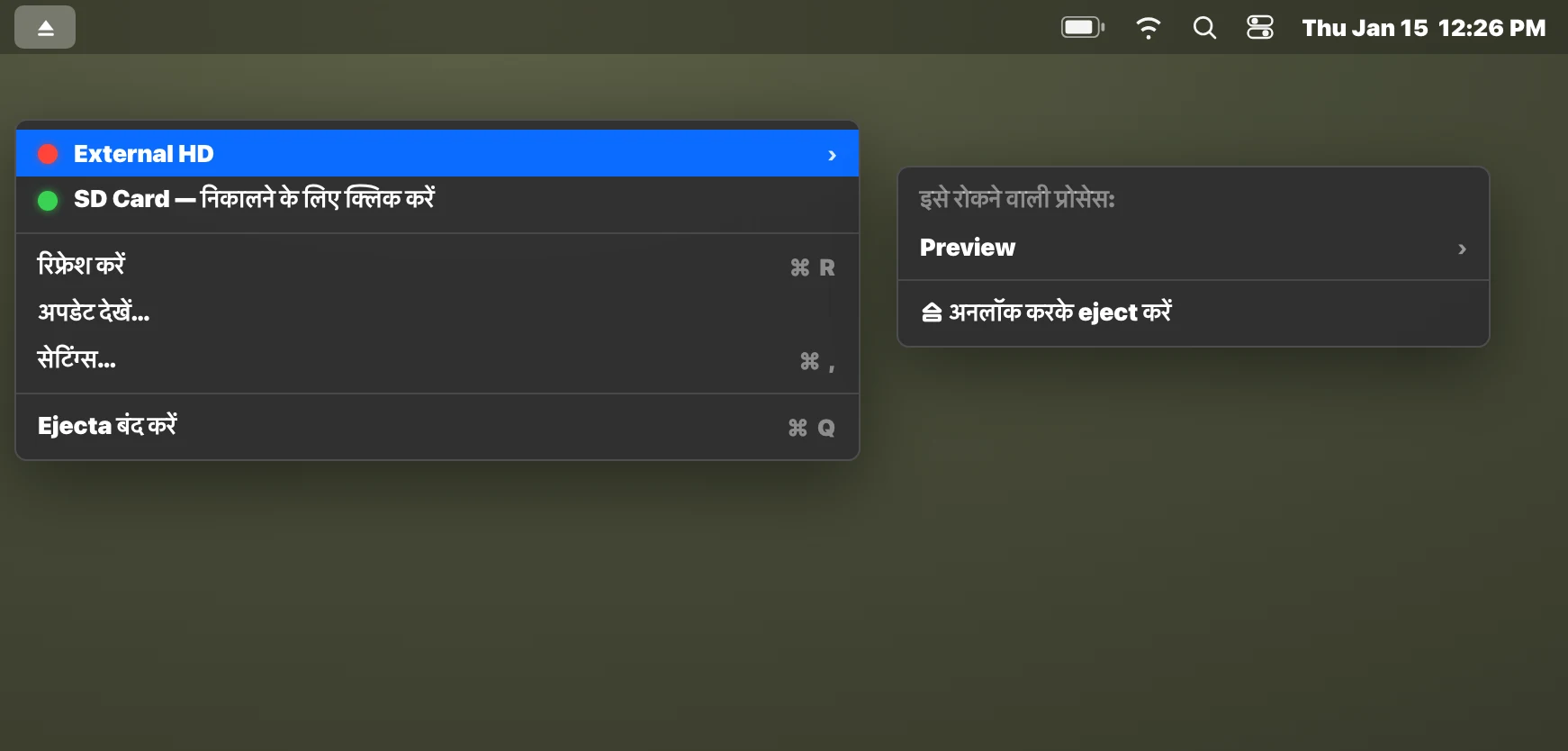Click अनलॉक करके eject करें
Screen dimensions: 1568x751
pos(1194,312)
